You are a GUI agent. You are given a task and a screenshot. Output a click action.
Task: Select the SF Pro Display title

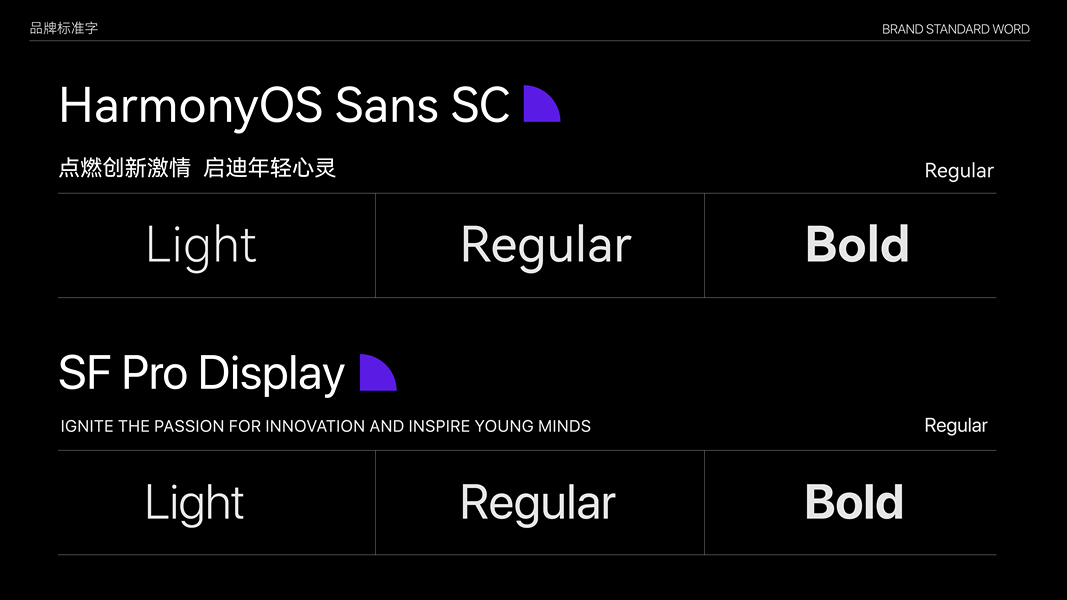coord(201,373)
